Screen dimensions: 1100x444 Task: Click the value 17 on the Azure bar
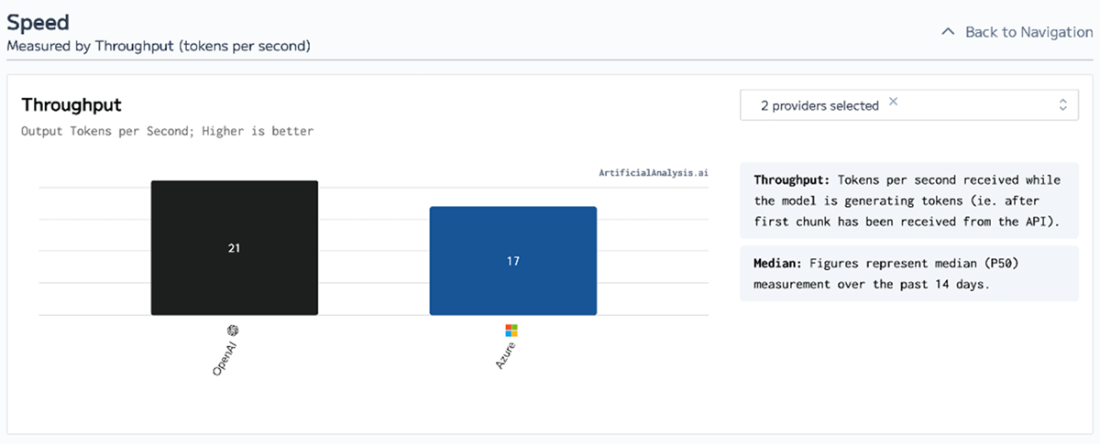coord(513,261)
